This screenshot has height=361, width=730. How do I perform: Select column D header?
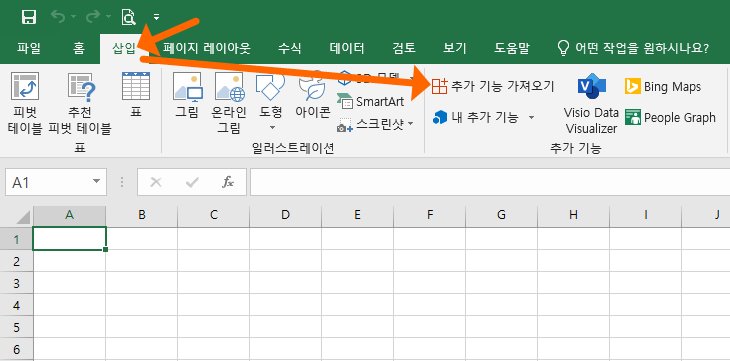click(x=285, y=216)
